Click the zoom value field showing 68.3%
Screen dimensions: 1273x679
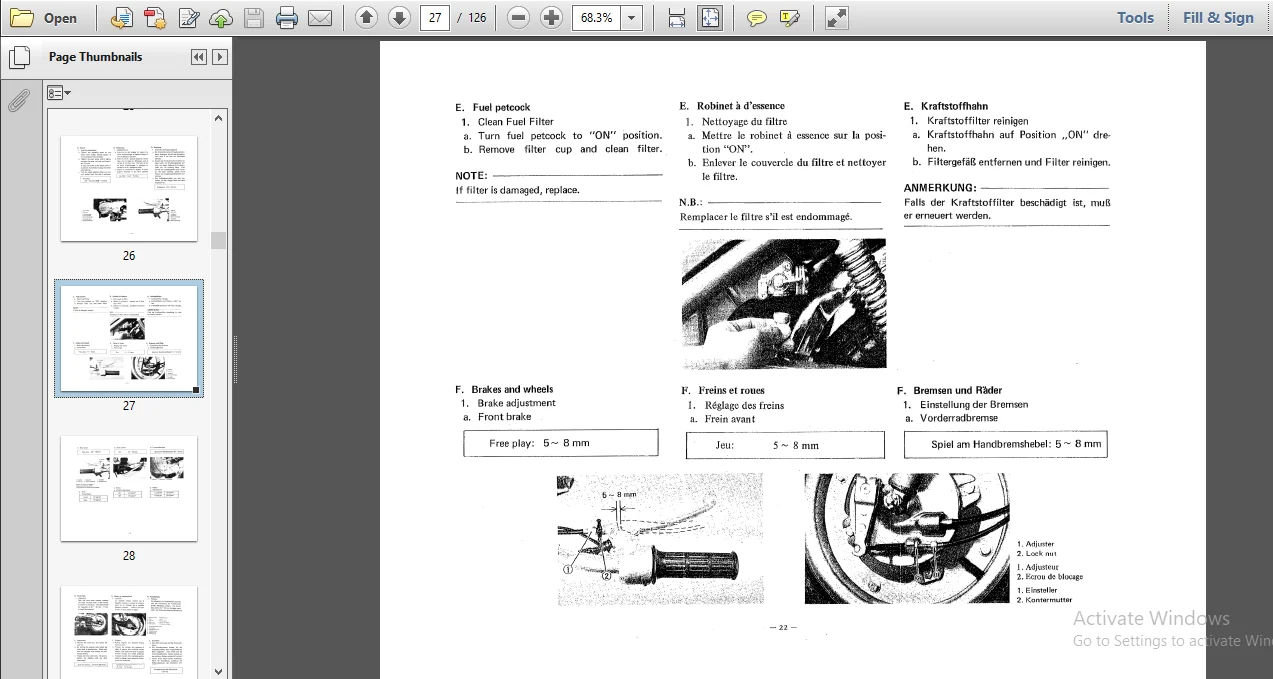pyautogui.click(x=596, y=17)
